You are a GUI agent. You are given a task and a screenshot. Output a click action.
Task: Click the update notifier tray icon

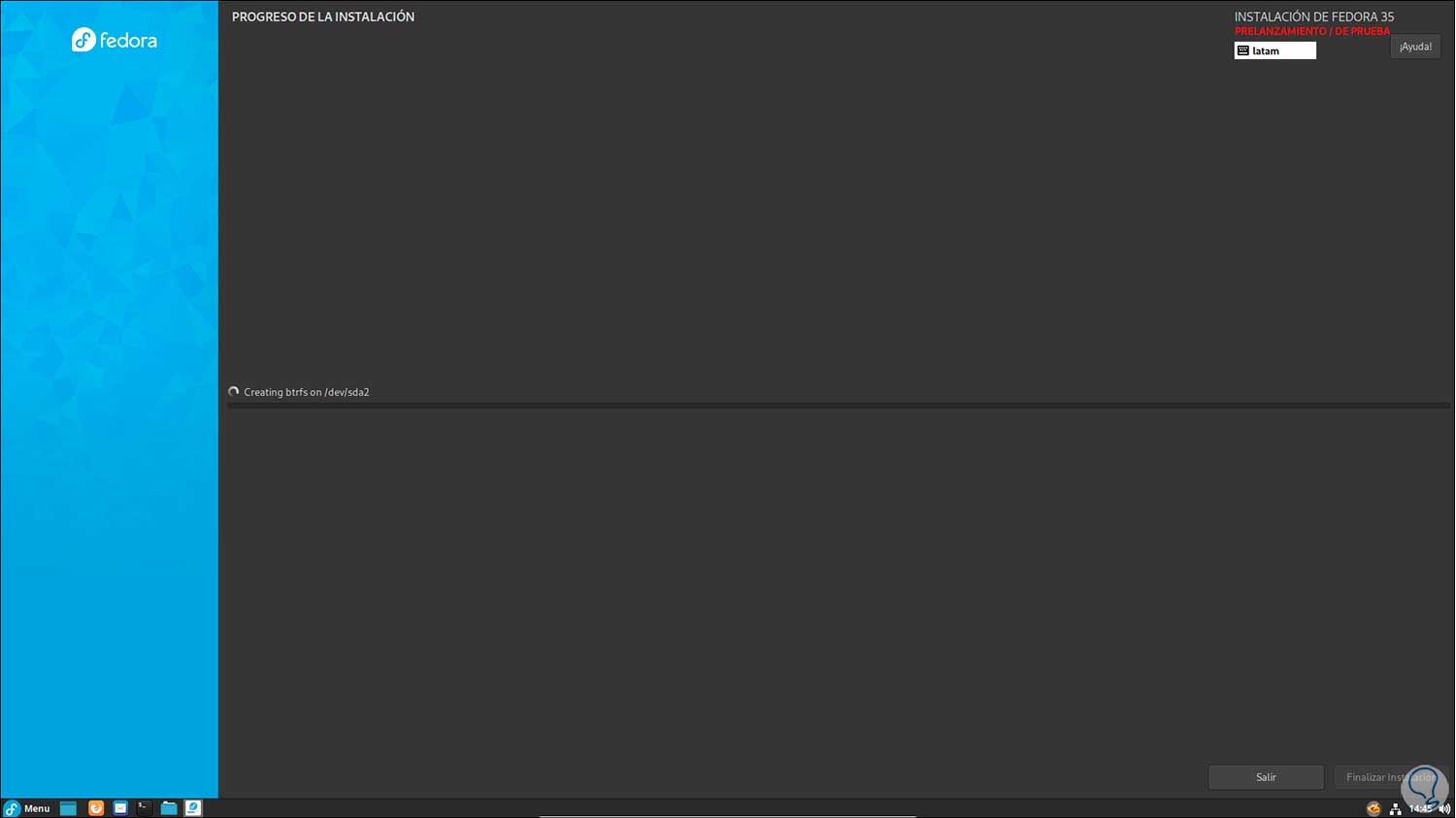(x=1373, y=808)
